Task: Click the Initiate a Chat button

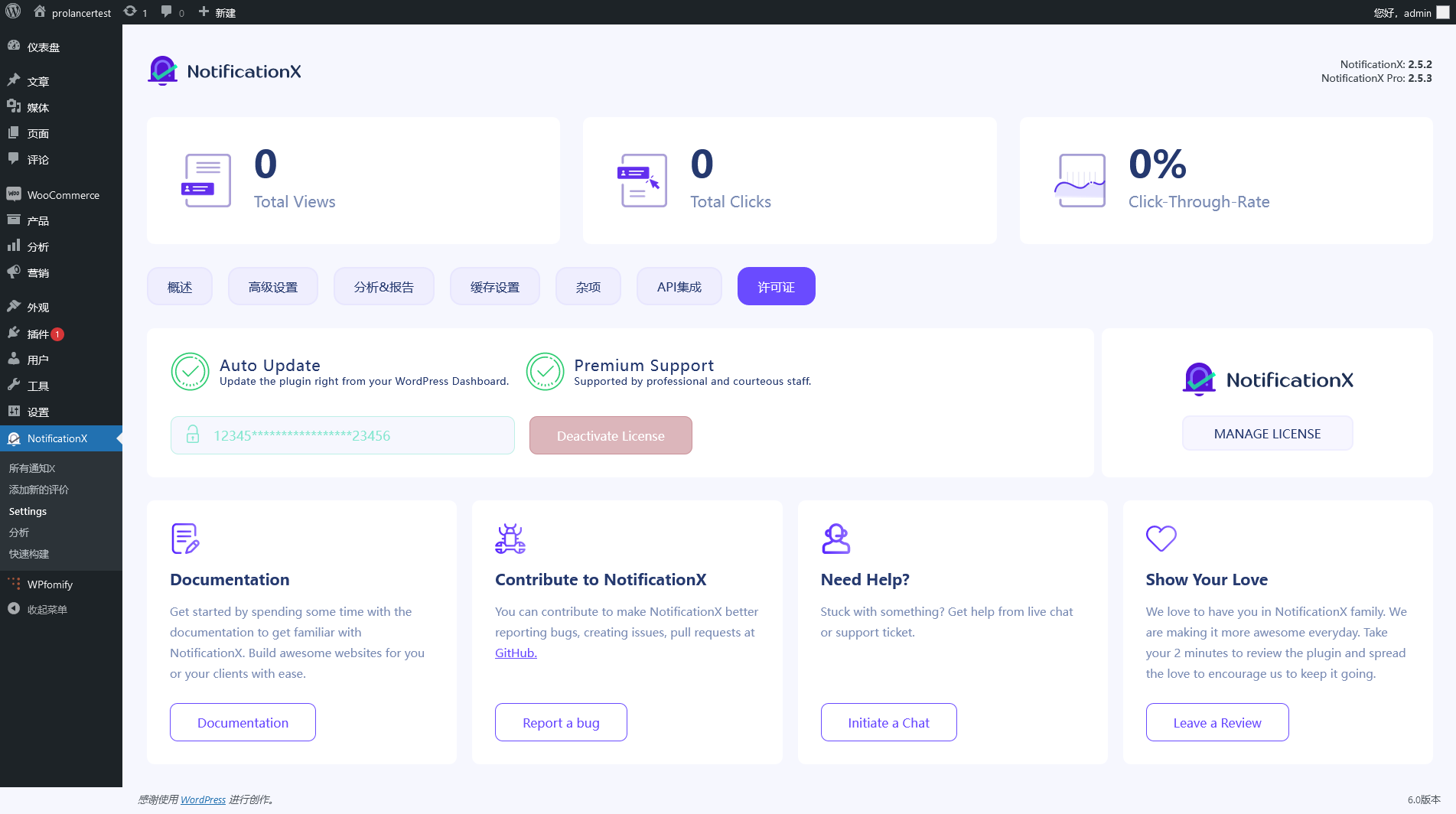Action: [888, 723]
